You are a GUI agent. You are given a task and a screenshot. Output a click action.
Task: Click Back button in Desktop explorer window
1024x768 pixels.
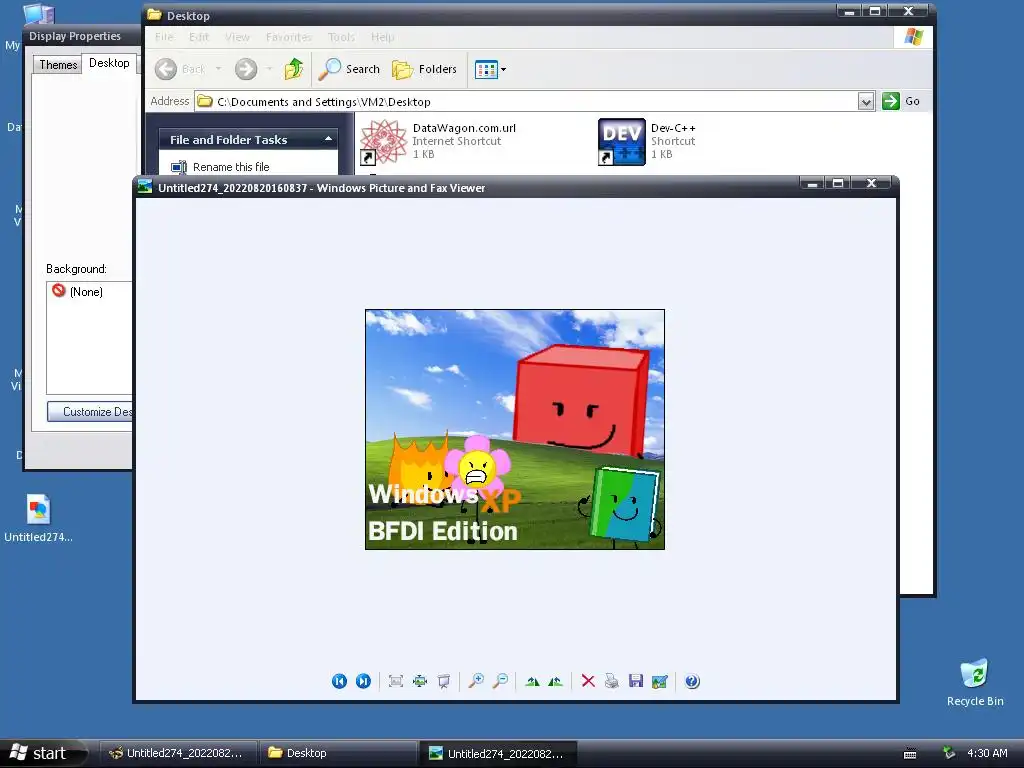pyautogui.click(x=180, y=69)
